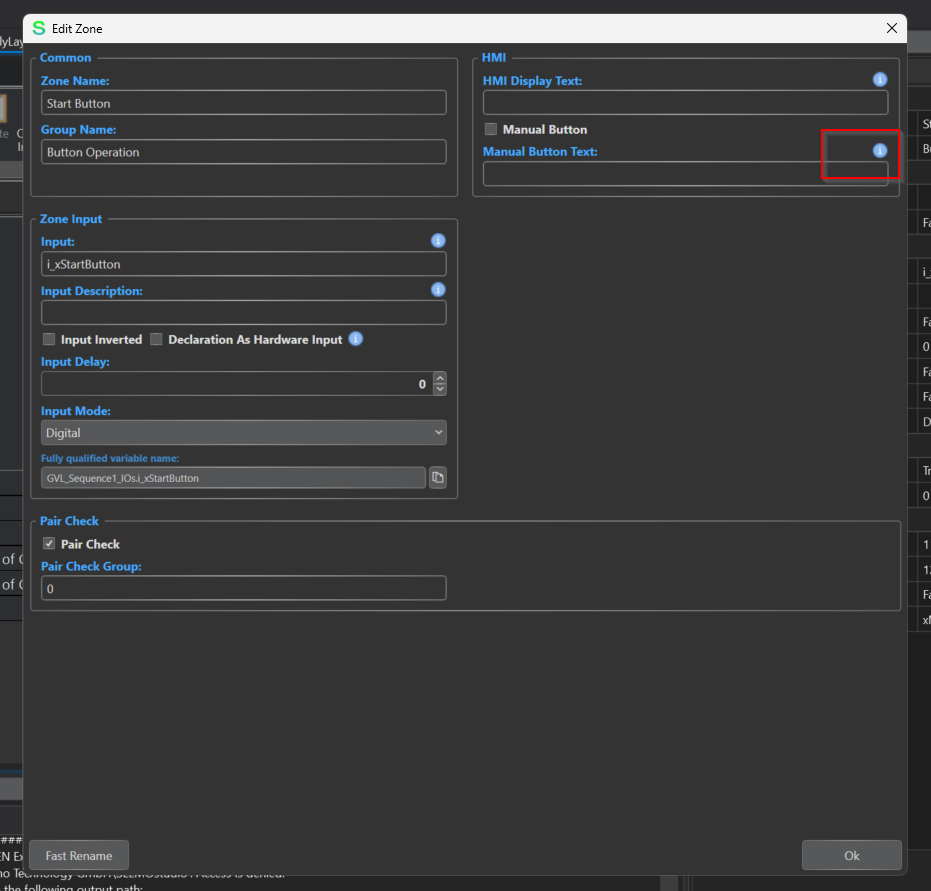Enable the Manual Button checkbox
The width and height of the screenshot is (931, 891).
point(491,129)
